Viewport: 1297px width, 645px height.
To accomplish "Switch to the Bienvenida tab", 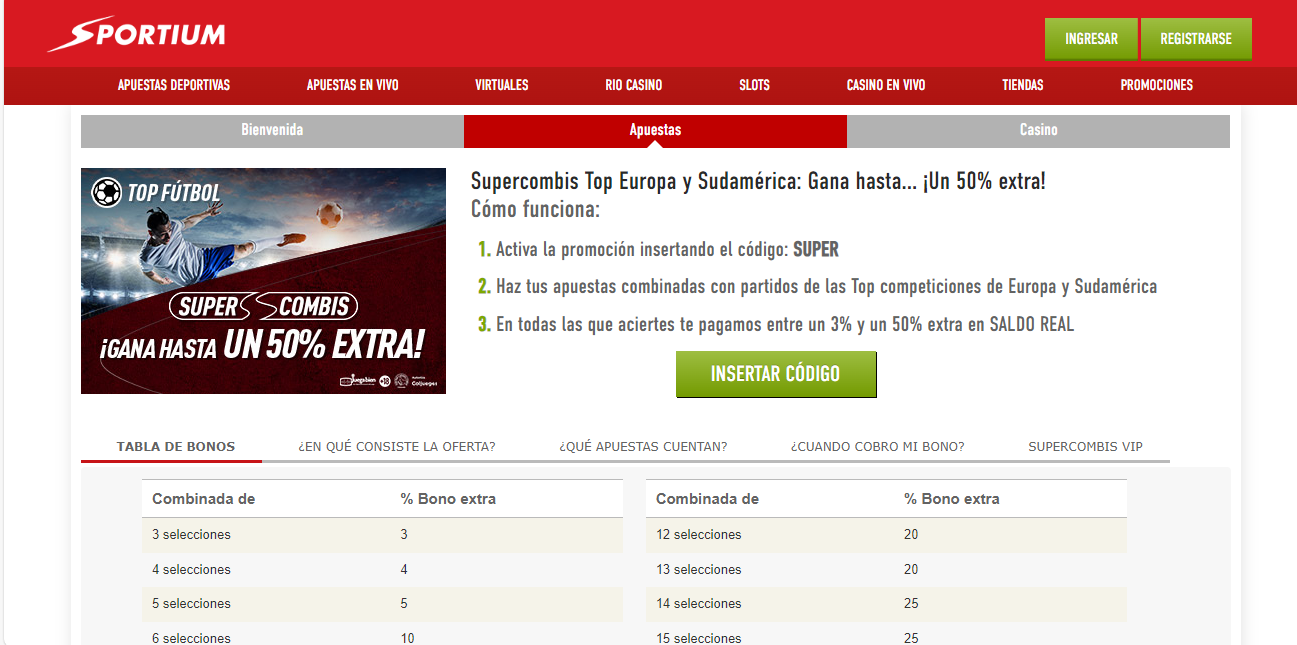I will coord(270,131).
